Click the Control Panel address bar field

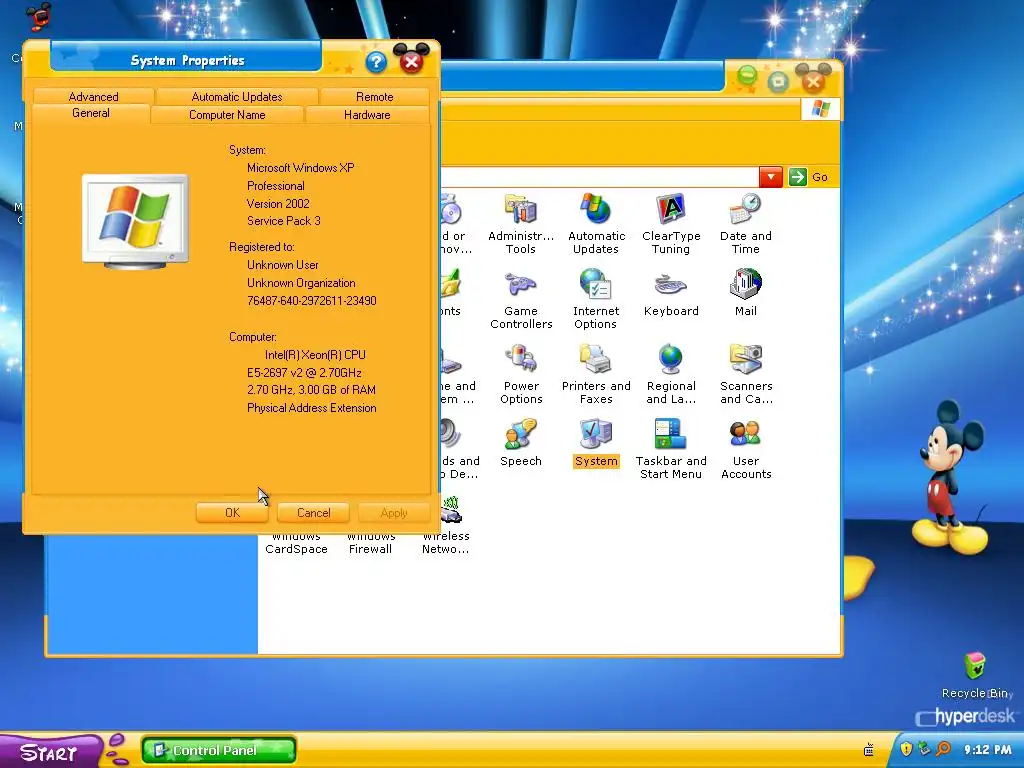tap(600, 177)
